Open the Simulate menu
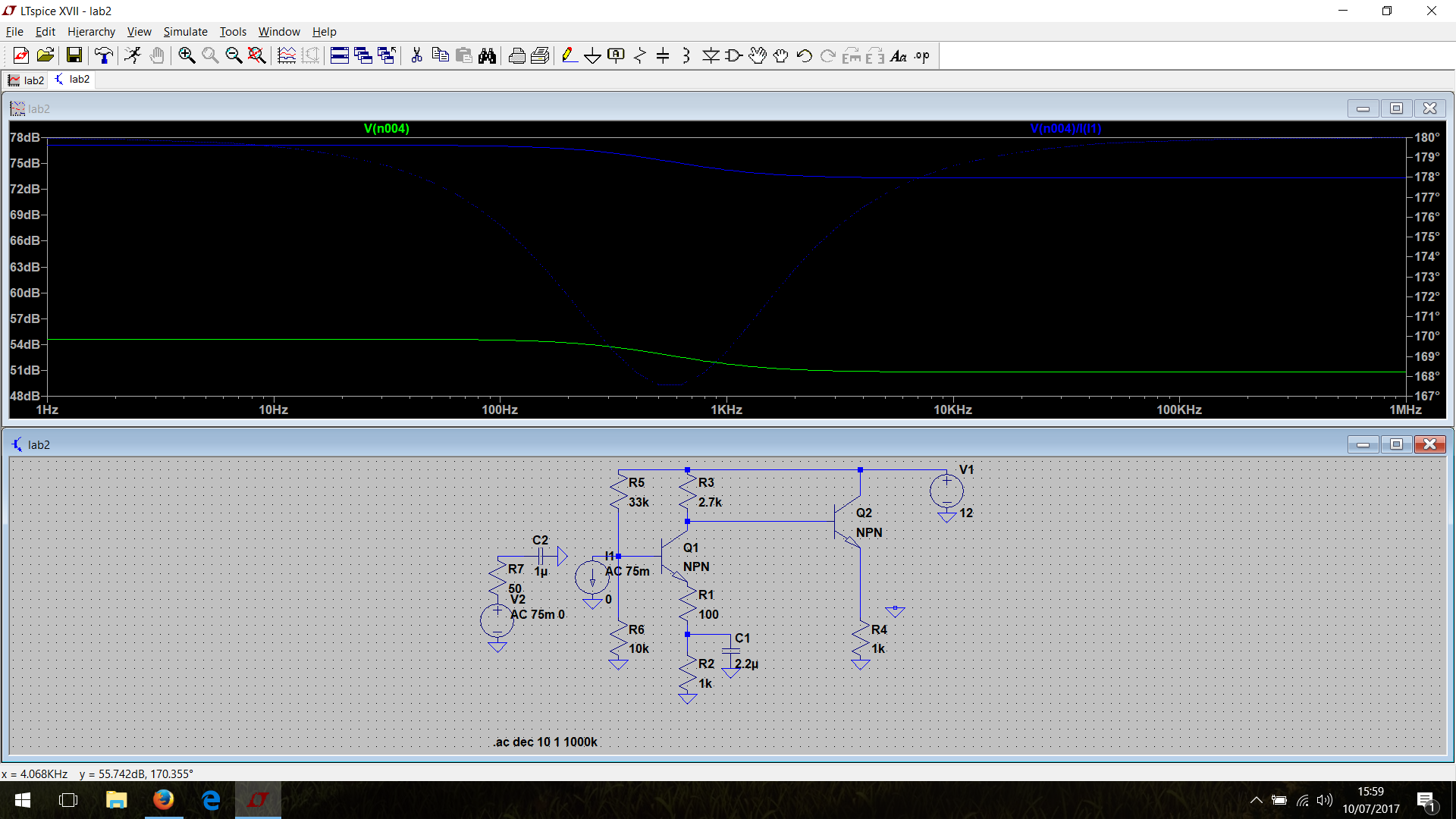This screenshot has height=819, width=1456. pyautogui.click(x=185, y=32)
